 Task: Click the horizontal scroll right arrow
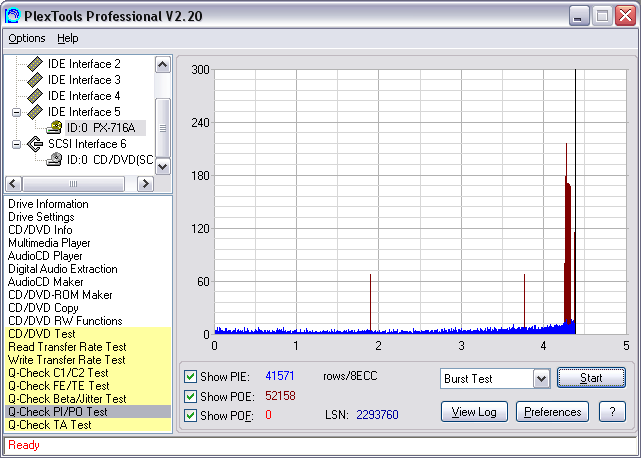point(145,184)
